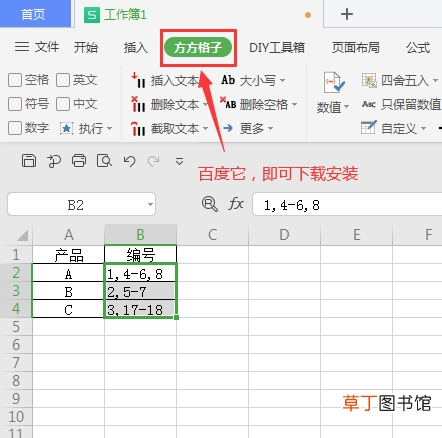Click the Save icon in quick toolbar
The height and width of the screenshot is (438, 442).
coord(29,161)
